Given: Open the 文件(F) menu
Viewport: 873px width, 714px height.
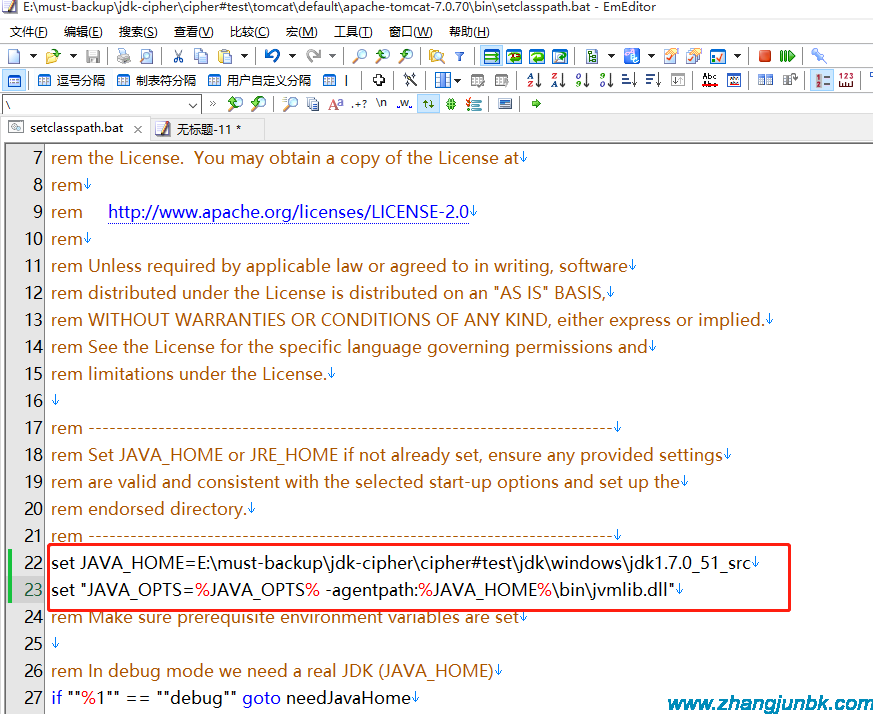Looking at the screenshot, I should tap(29, 32).
